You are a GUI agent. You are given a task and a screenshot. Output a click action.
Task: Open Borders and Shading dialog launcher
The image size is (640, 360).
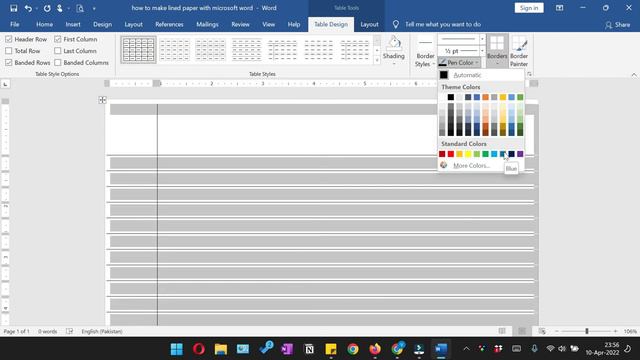(x=529, y=74)
